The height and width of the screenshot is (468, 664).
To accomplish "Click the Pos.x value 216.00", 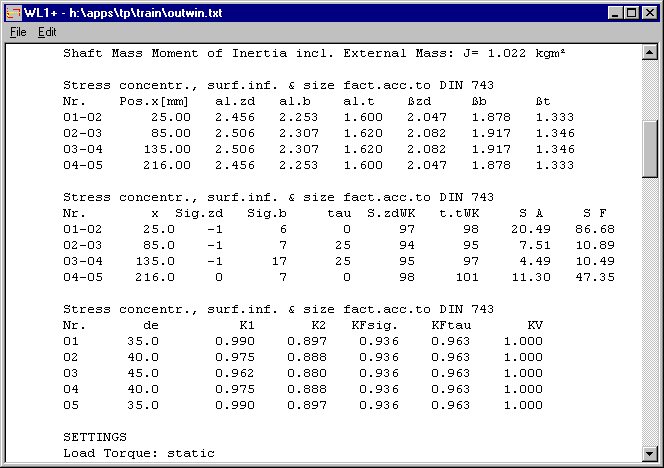I will click(x=143, y=165).
